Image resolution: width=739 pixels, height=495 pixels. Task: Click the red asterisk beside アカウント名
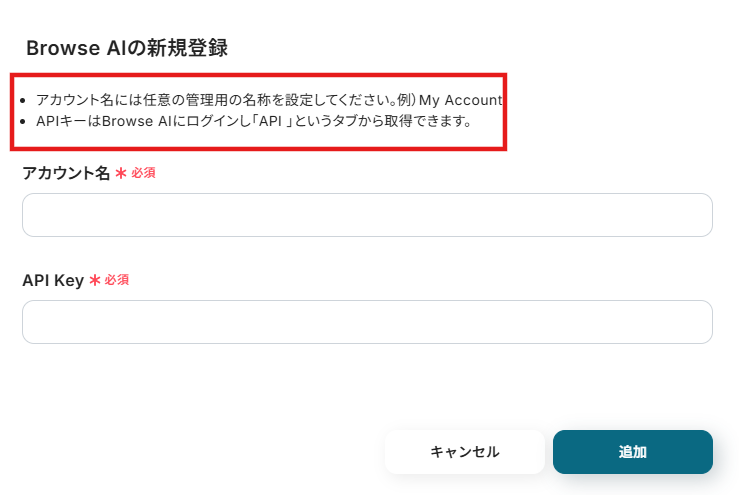click(x=121, y=173)
